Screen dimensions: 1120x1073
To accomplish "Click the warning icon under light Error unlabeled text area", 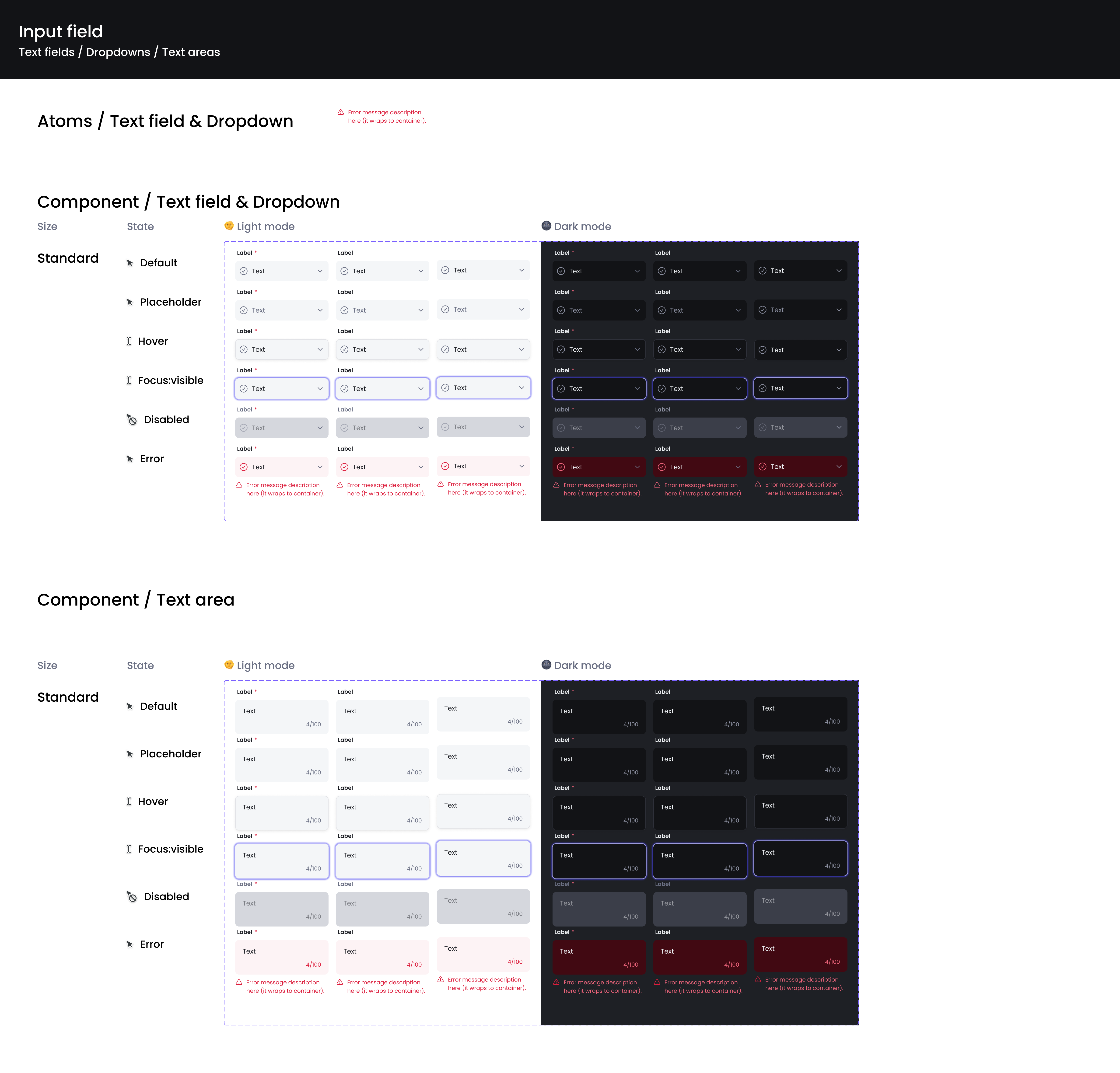I will pyautogui.click(x=441, y=979).
